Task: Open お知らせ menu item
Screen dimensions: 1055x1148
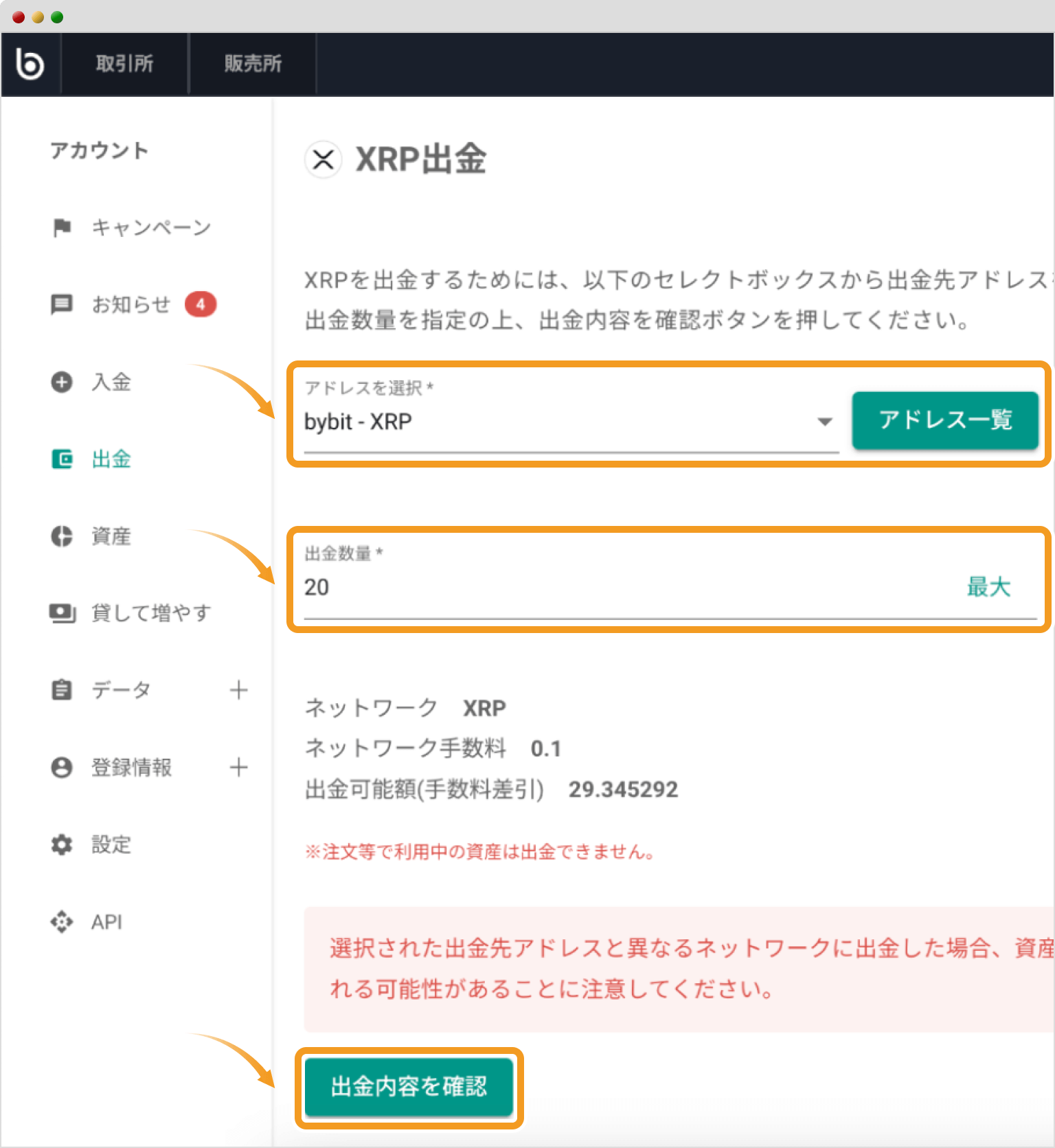Action: point(131,304)
